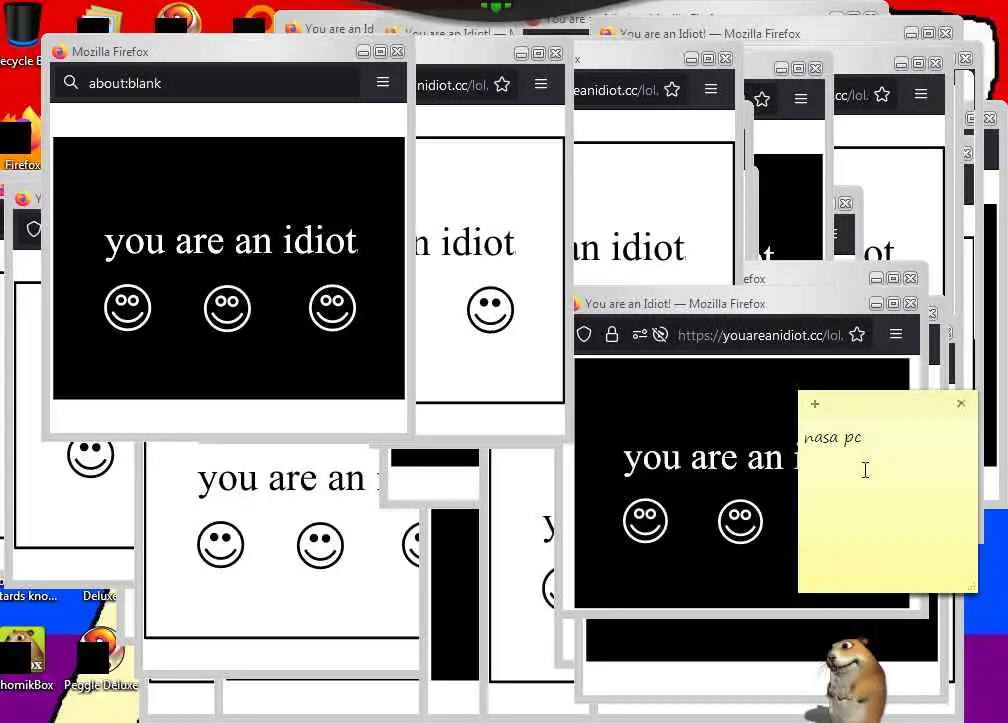Close the yellow sticky note

point(961,404)
